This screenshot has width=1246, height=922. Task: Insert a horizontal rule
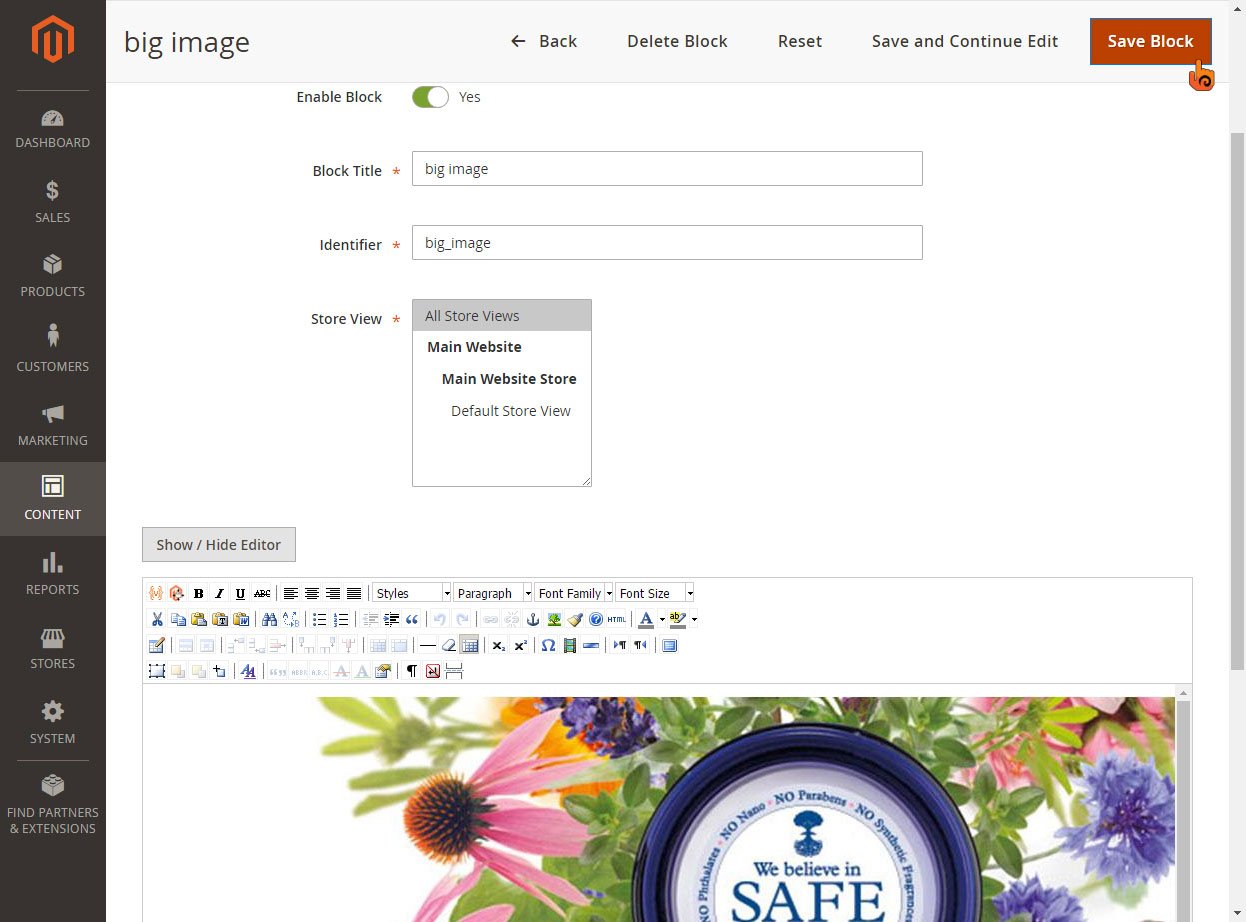(426, 645)
